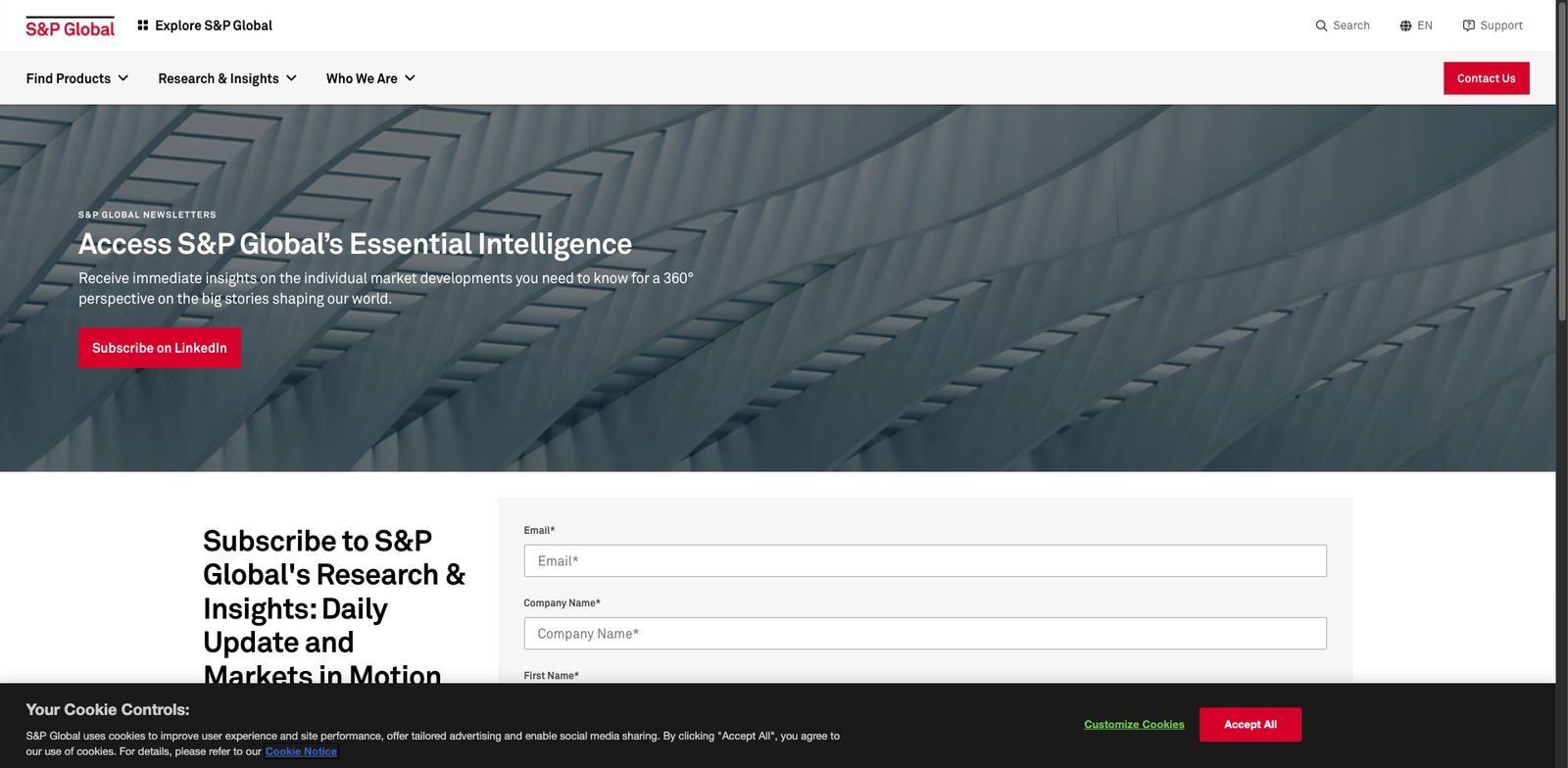Accept all cookies in the banner
1568x768 pixels.
(1249, 725)
